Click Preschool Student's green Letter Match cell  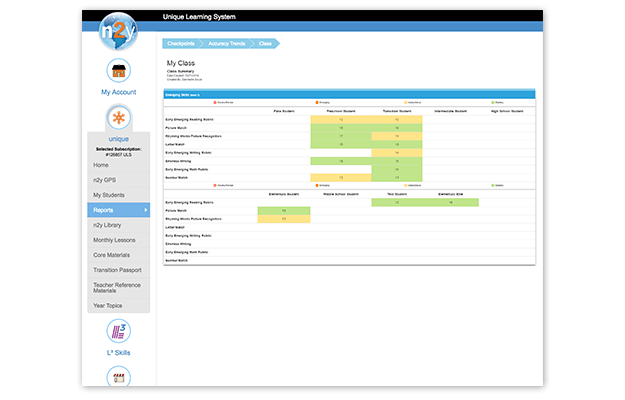tap(341, 144)
